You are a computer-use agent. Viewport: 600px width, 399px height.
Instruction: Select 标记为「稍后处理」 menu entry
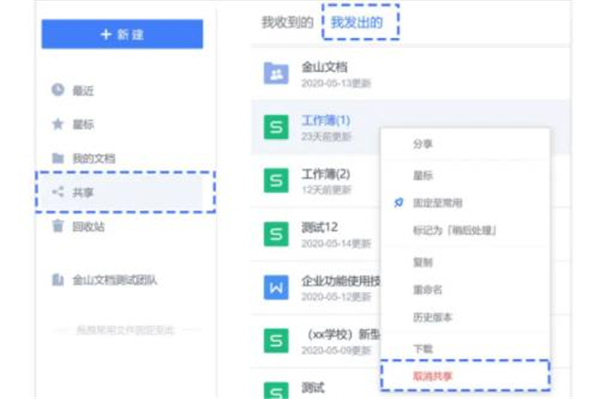455,230
